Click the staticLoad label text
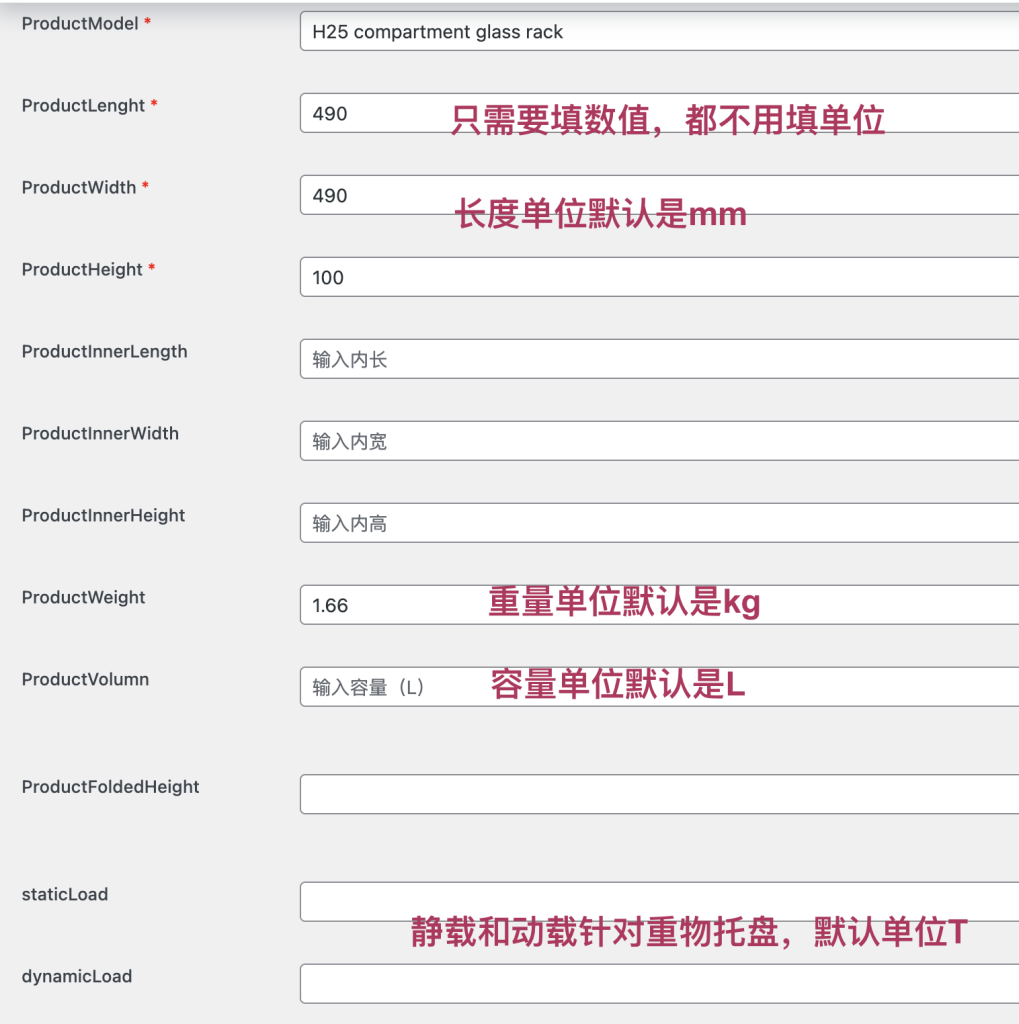Image resolution: width=1019 pixels, height=1024 pixels. 64,894
